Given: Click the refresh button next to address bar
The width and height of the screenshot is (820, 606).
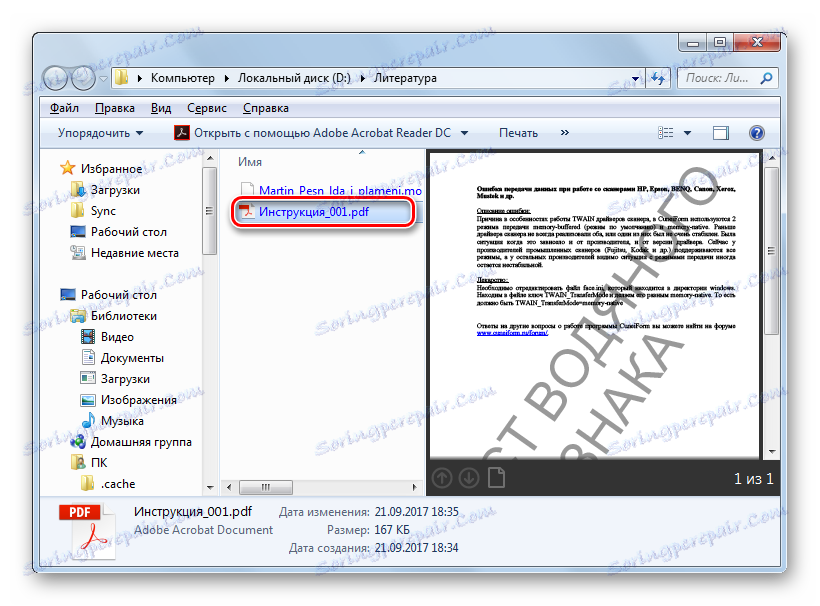Looking at the screenshot, I should click(x=658, y=78).
